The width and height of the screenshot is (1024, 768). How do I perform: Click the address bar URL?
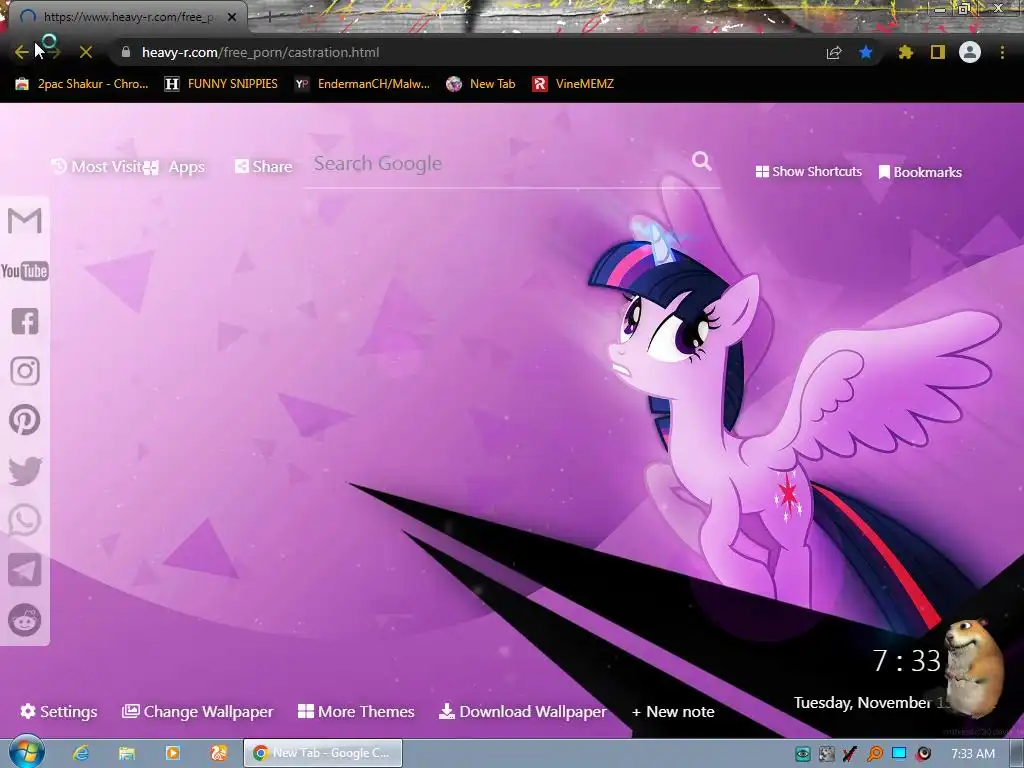tap(261, 52)
